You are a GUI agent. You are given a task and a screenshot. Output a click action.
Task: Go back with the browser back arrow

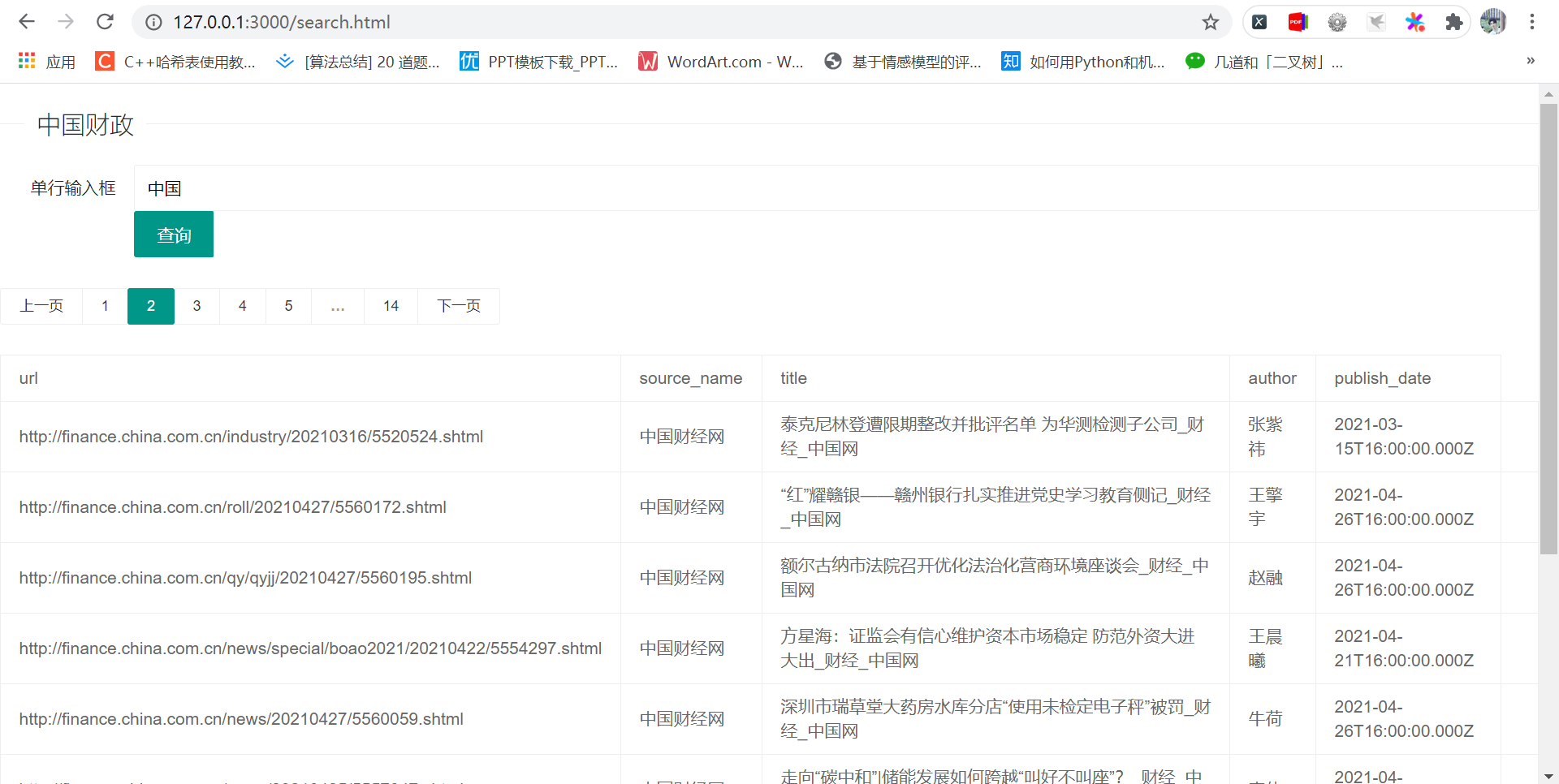(x=27, y=22)
